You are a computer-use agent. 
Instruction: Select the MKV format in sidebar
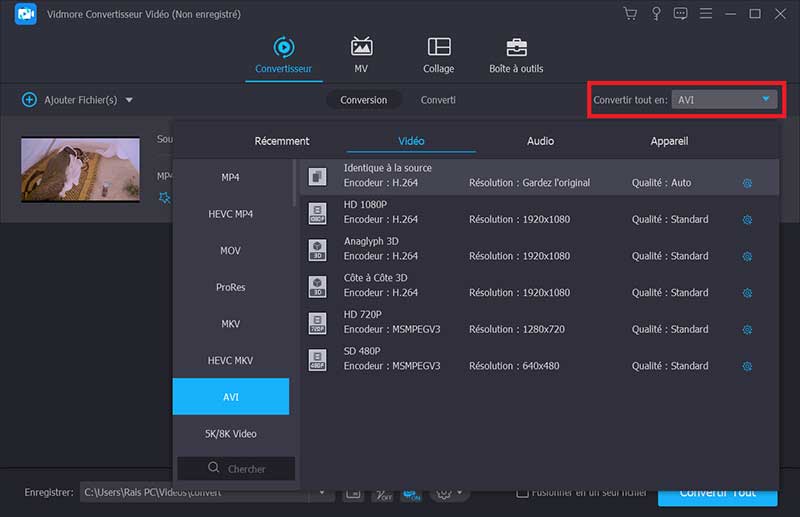point(230,324)
